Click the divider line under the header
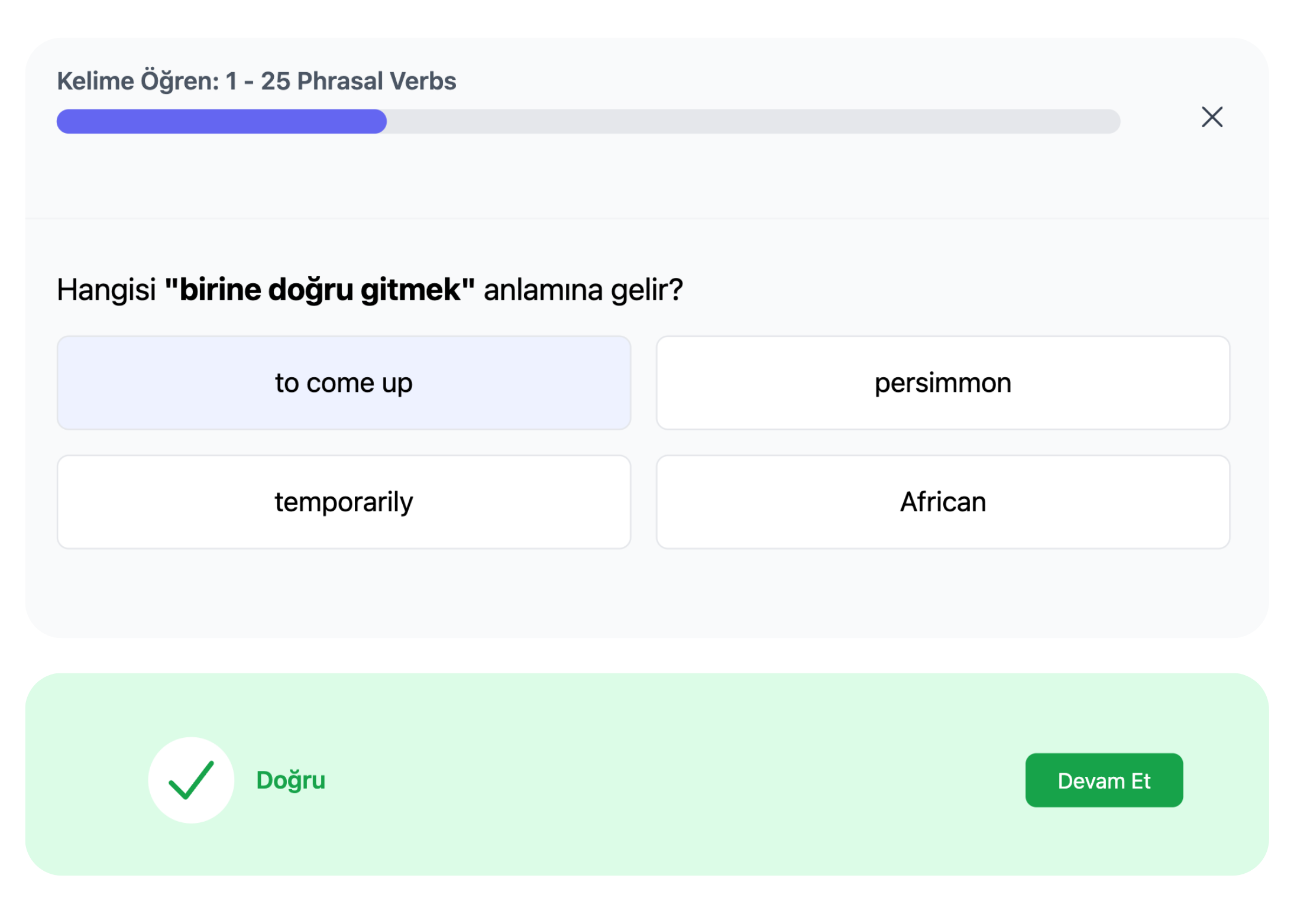Screen dimensions: 1294x924 point(647,219)
